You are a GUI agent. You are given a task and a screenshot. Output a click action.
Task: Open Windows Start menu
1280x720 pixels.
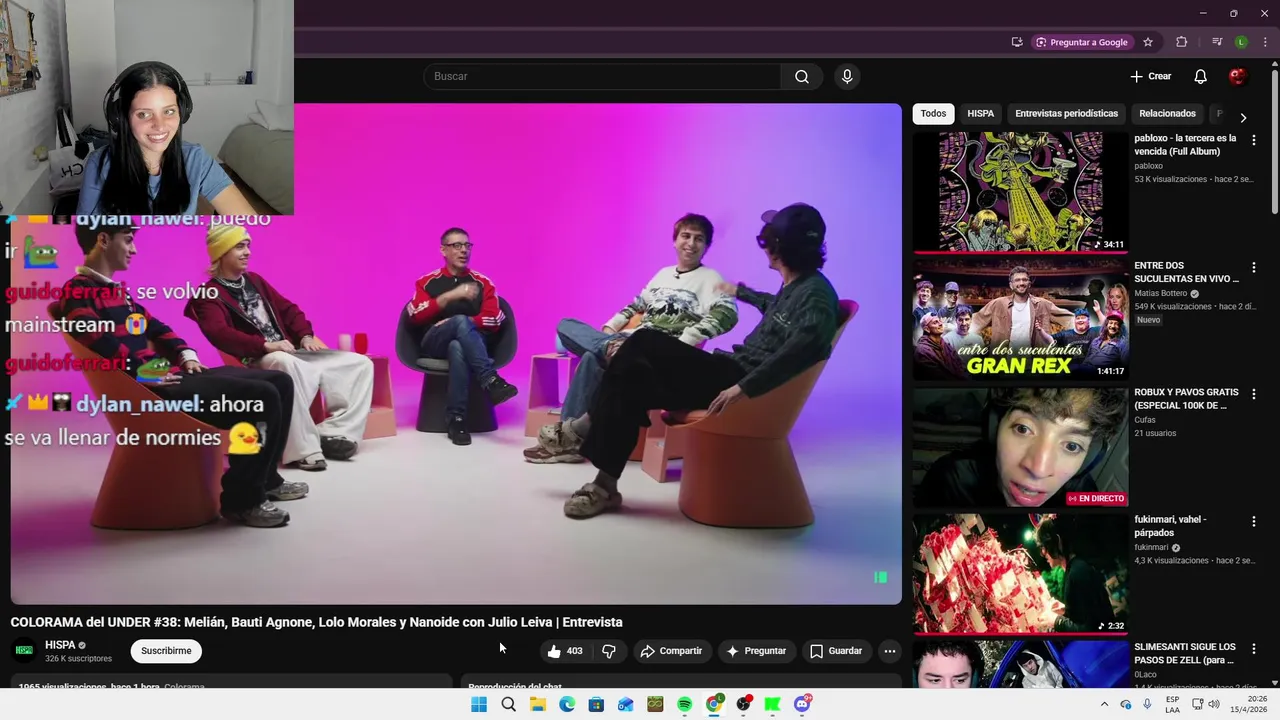pyautogui.click(x=479, y=704)
